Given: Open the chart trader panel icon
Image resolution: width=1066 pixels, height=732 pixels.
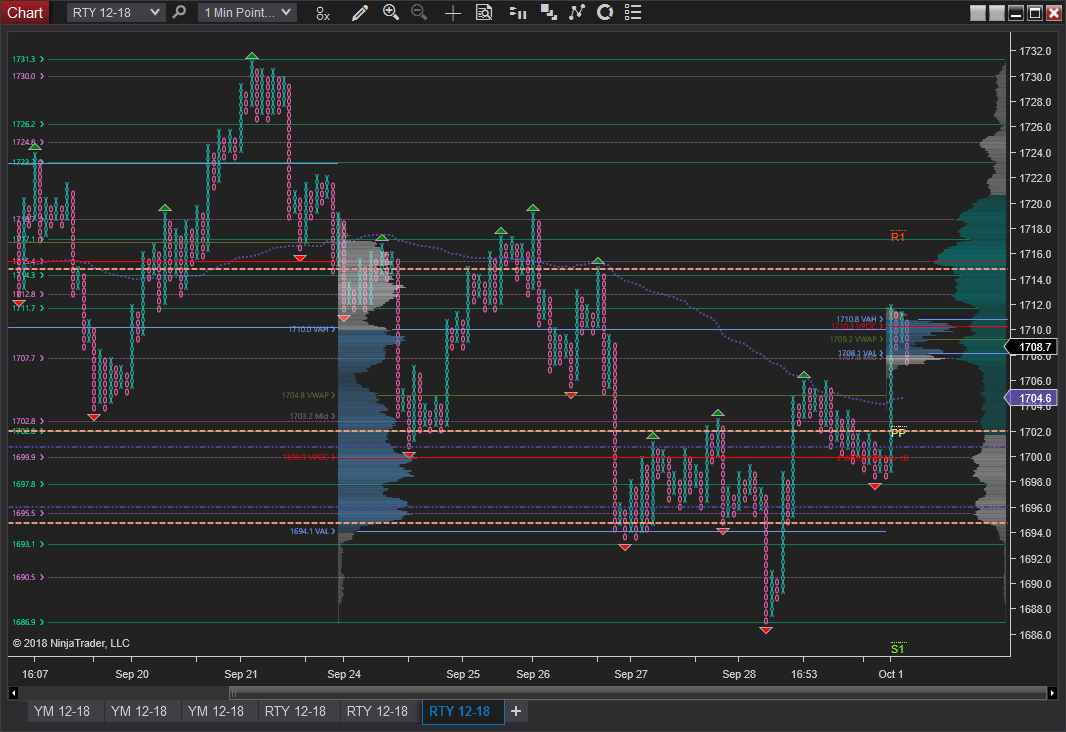Looking at the screenshot, I should (518, 13).
